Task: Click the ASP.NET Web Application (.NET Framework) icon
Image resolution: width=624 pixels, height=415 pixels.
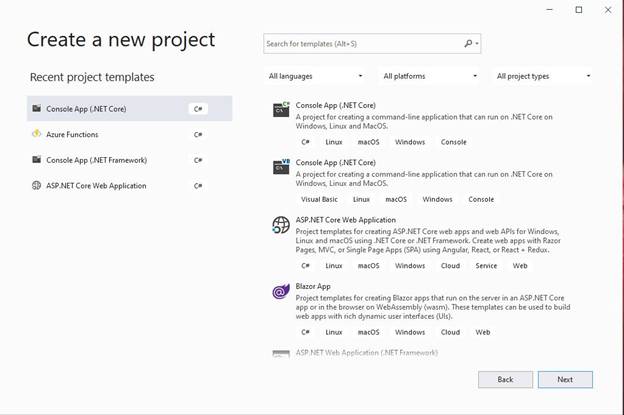Action: pos(281,354)
